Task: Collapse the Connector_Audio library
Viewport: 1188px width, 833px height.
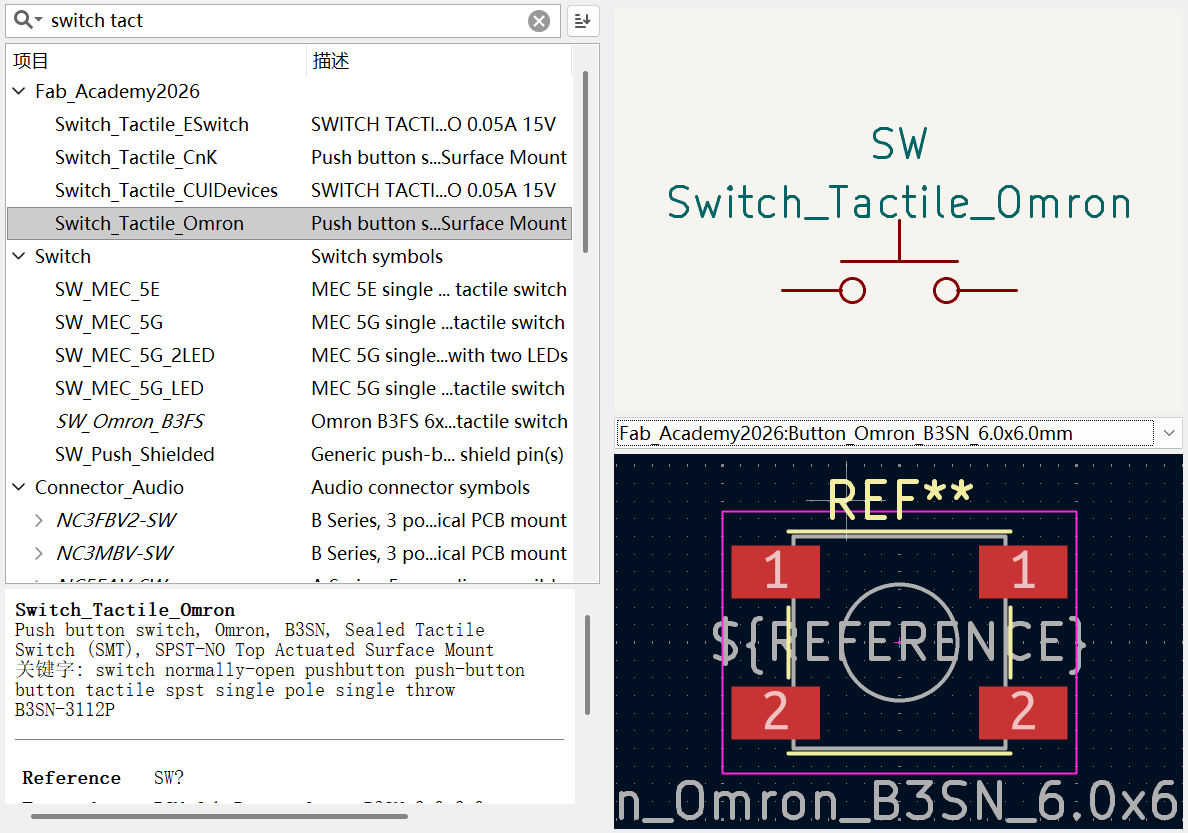Action: 19,487
